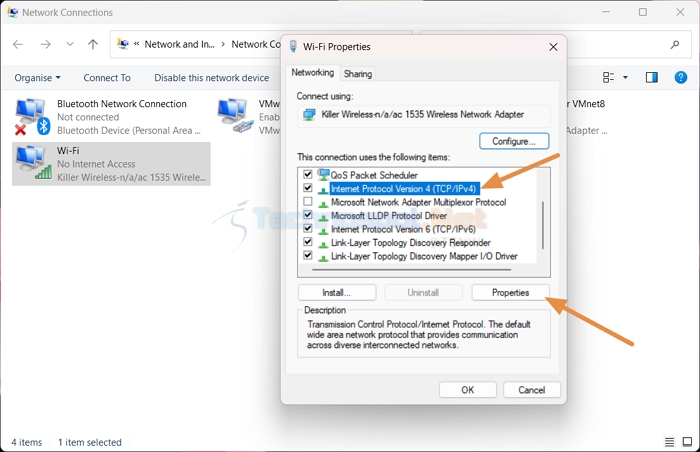The image size is (700, 452).
Task: Open Help with the question mark icon
Action: (x=680, y=77)
